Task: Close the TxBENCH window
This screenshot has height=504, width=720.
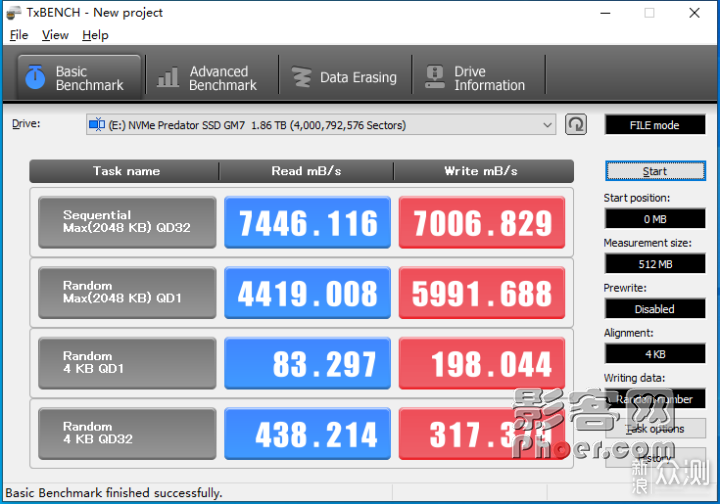Action: pos(694,13)
